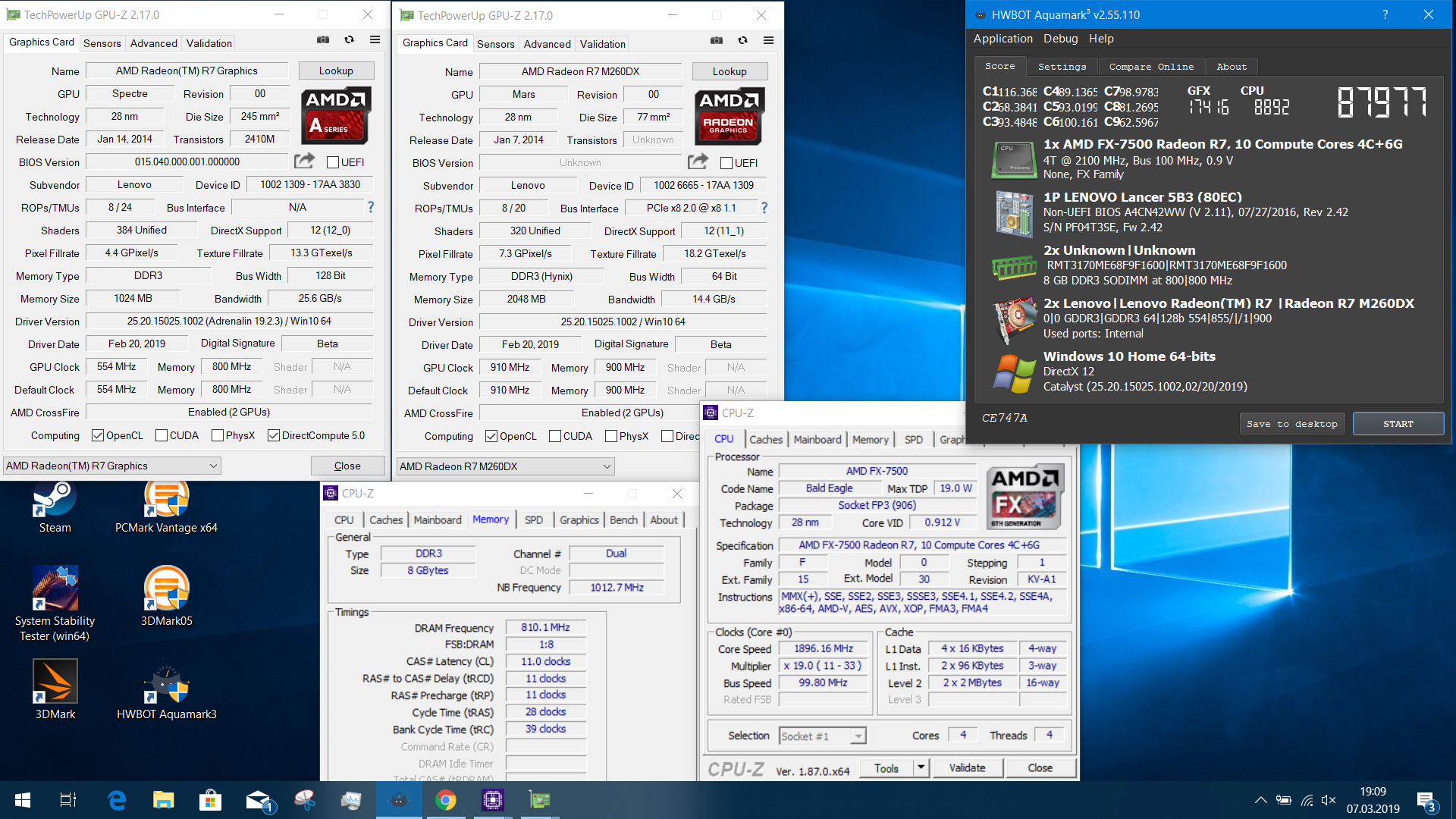The image size is (1456, 819).
Task: Open the hamburger menu in right GPU-Z window
Action: click(768, 41)
